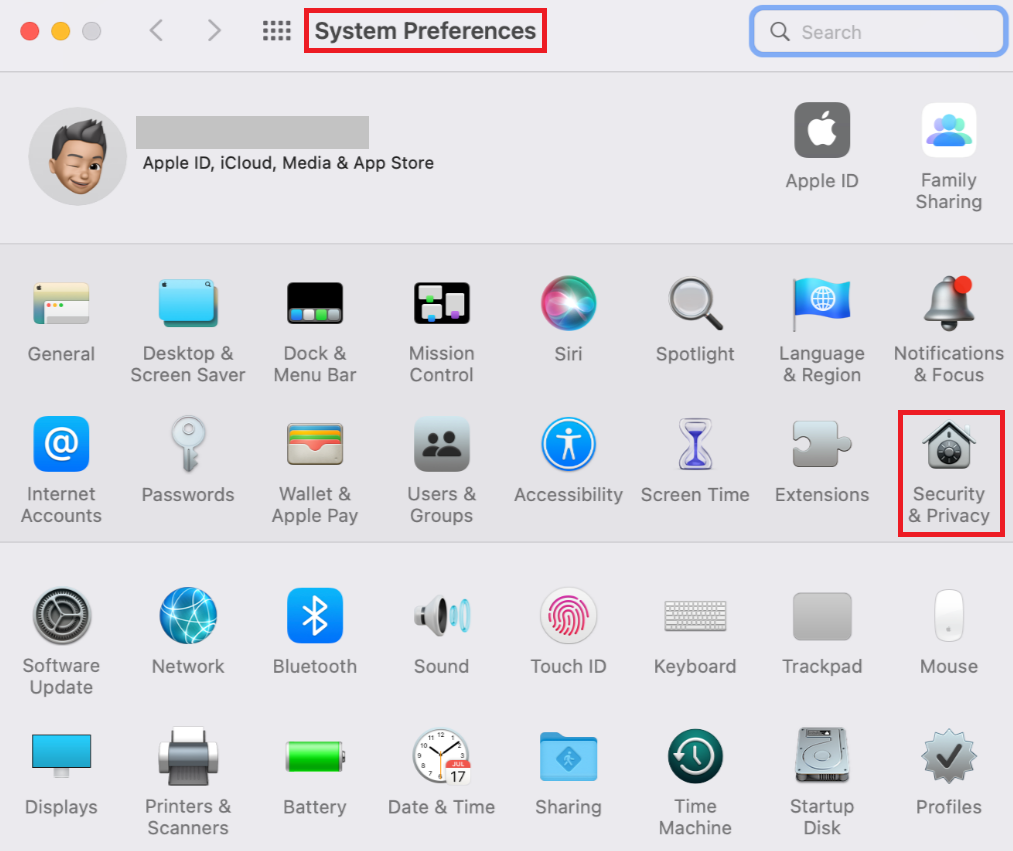Screen dimensions: 1013x851
Task: Open Dock & Menu Bar settings
Action: coord(315,304)
